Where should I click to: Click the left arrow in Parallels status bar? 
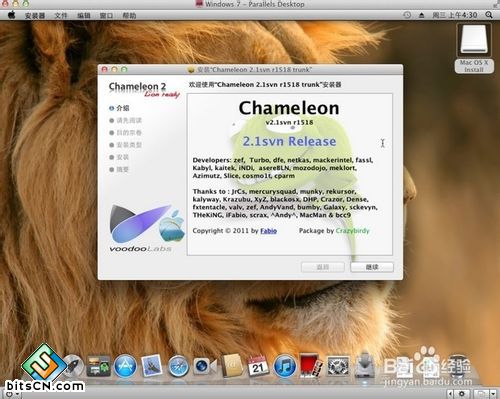coord(450,394)
